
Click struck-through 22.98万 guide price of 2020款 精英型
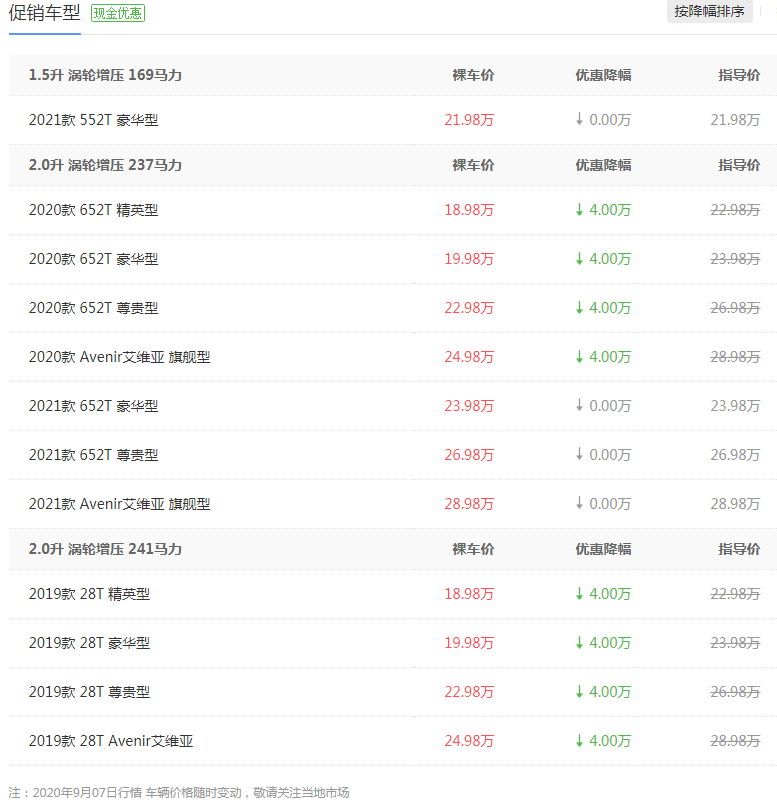click(x=735, y=210)
